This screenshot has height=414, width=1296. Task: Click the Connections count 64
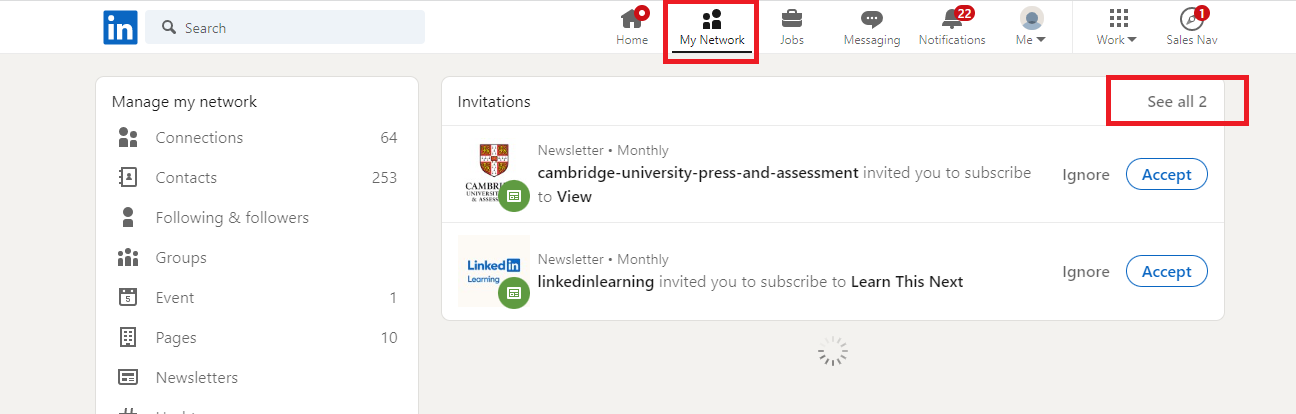click(388, 138)
